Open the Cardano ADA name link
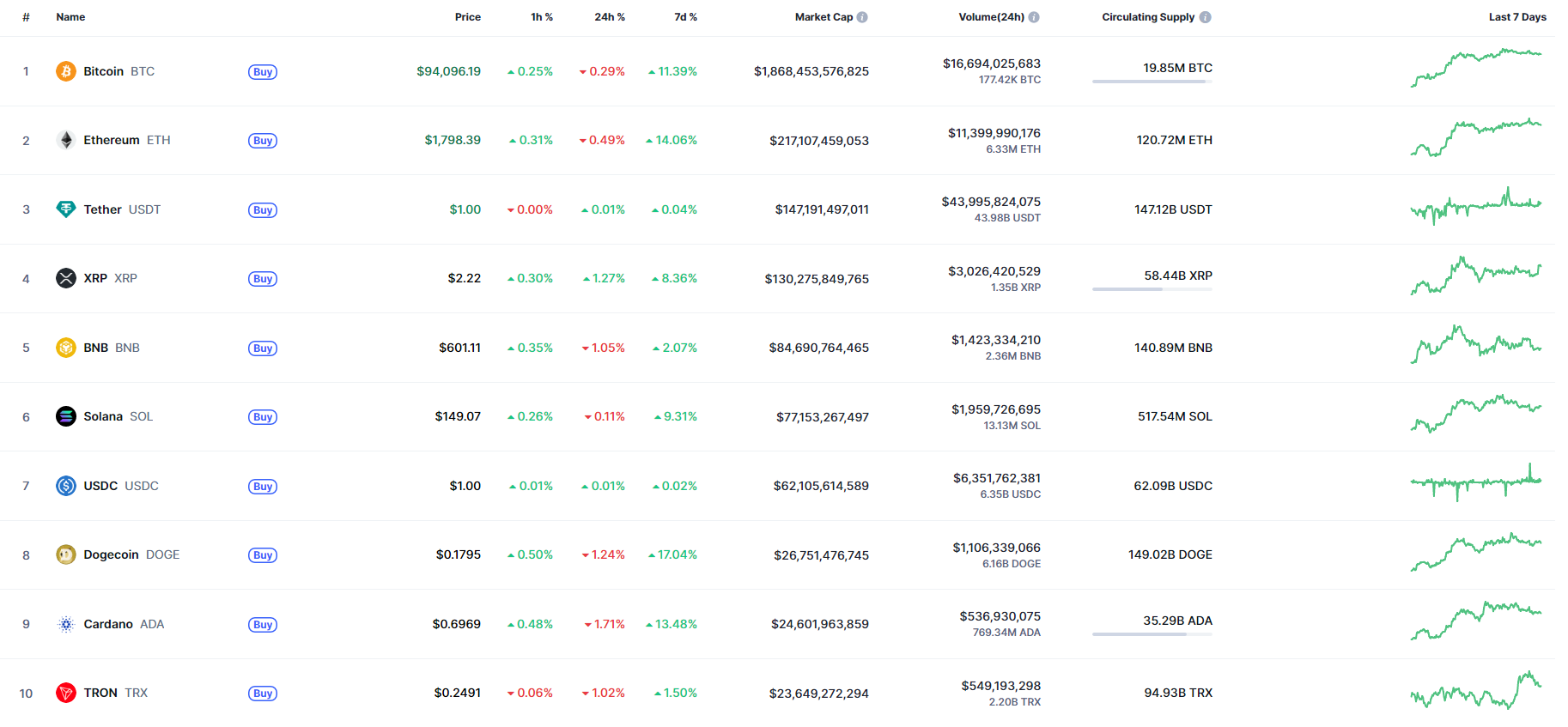 coord(124,624)
